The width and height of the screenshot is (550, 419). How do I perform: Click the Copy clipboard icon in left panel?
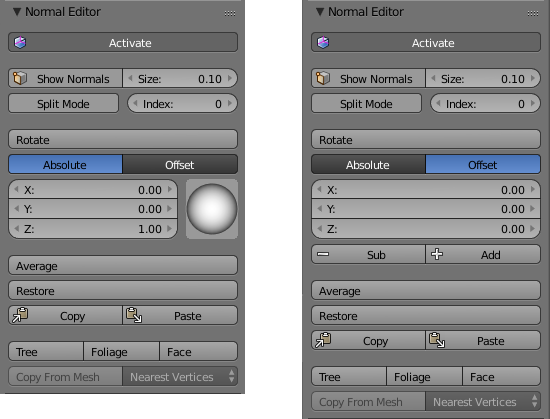20,315
